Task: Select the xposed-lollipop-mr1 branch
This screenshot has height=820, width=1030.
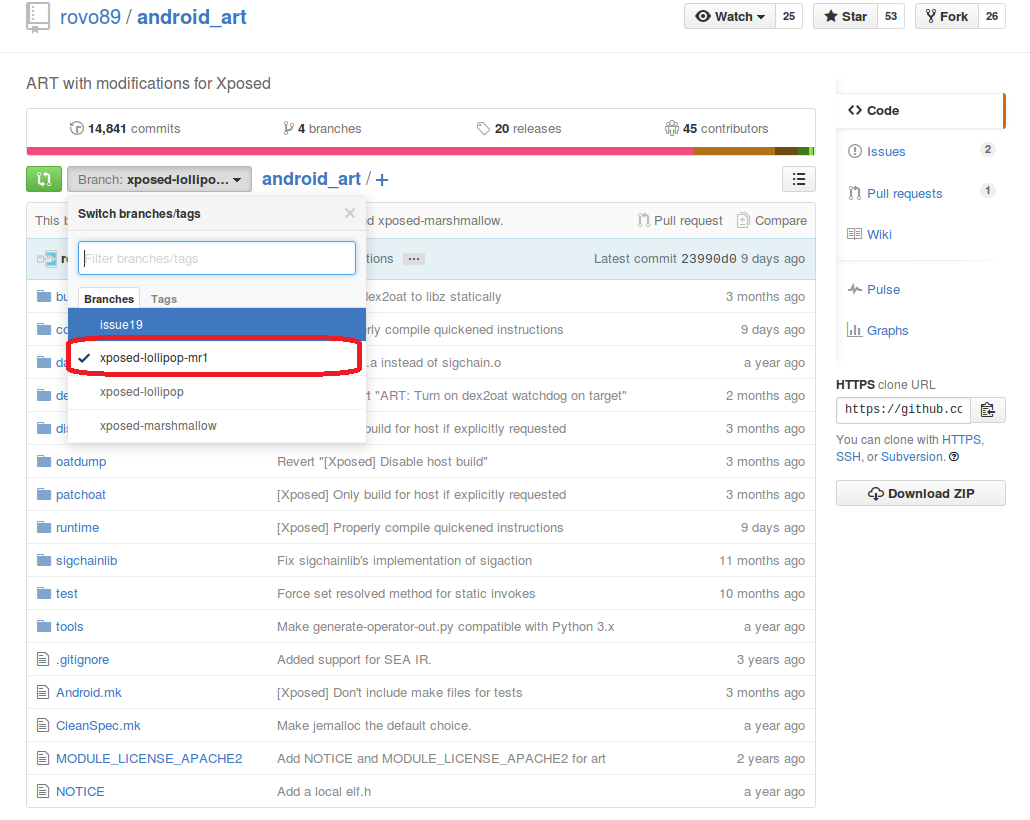Action: pos(217,358)
